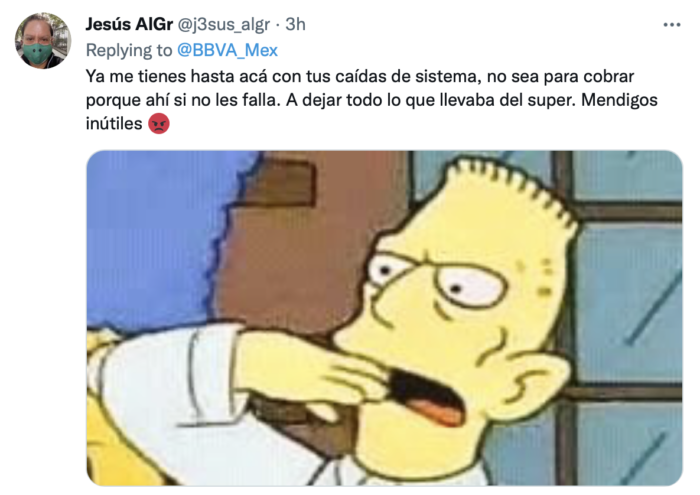Open tweet permalink via the 3h timestamp

(295, 24)
